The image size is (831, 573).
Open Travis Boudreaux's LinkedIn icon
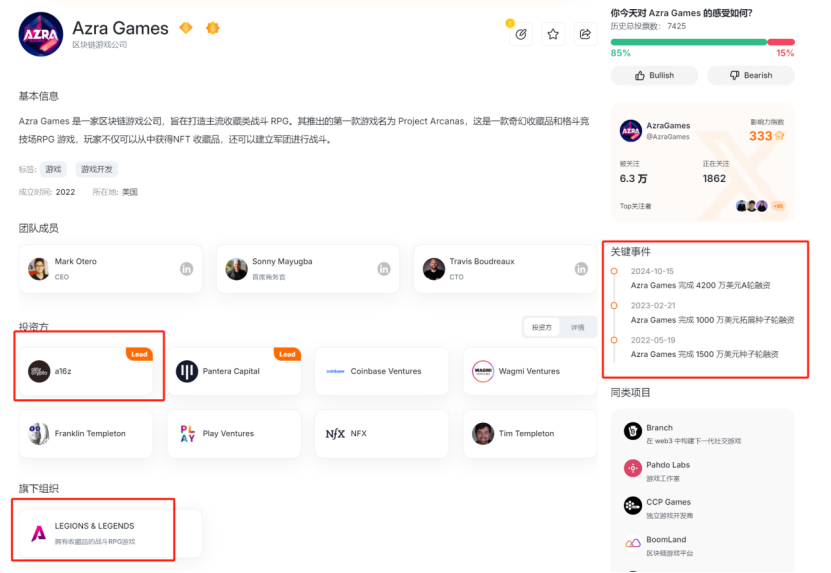click(581, 269)
